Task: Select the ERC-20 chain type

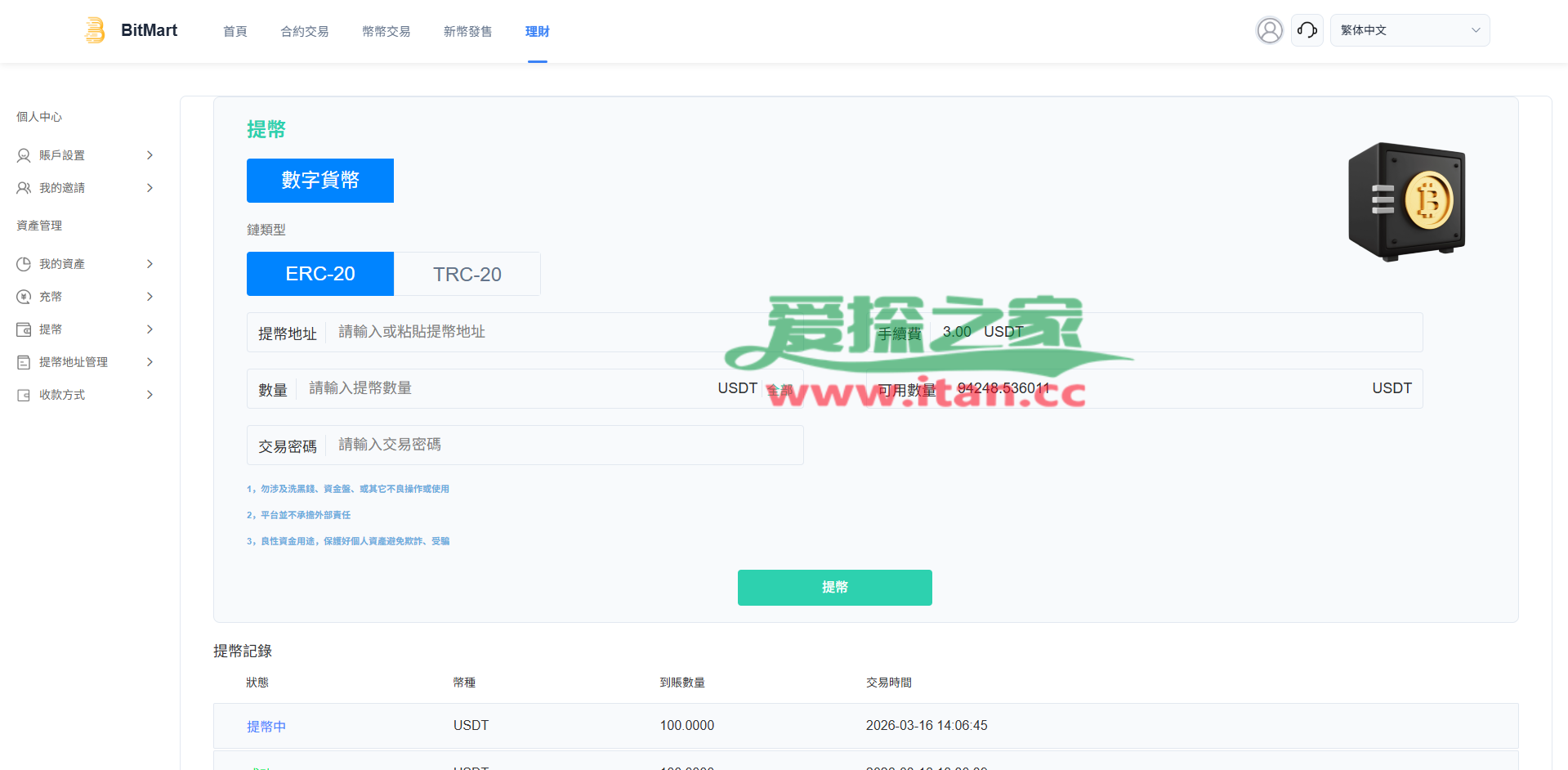Action: point(319,274)
